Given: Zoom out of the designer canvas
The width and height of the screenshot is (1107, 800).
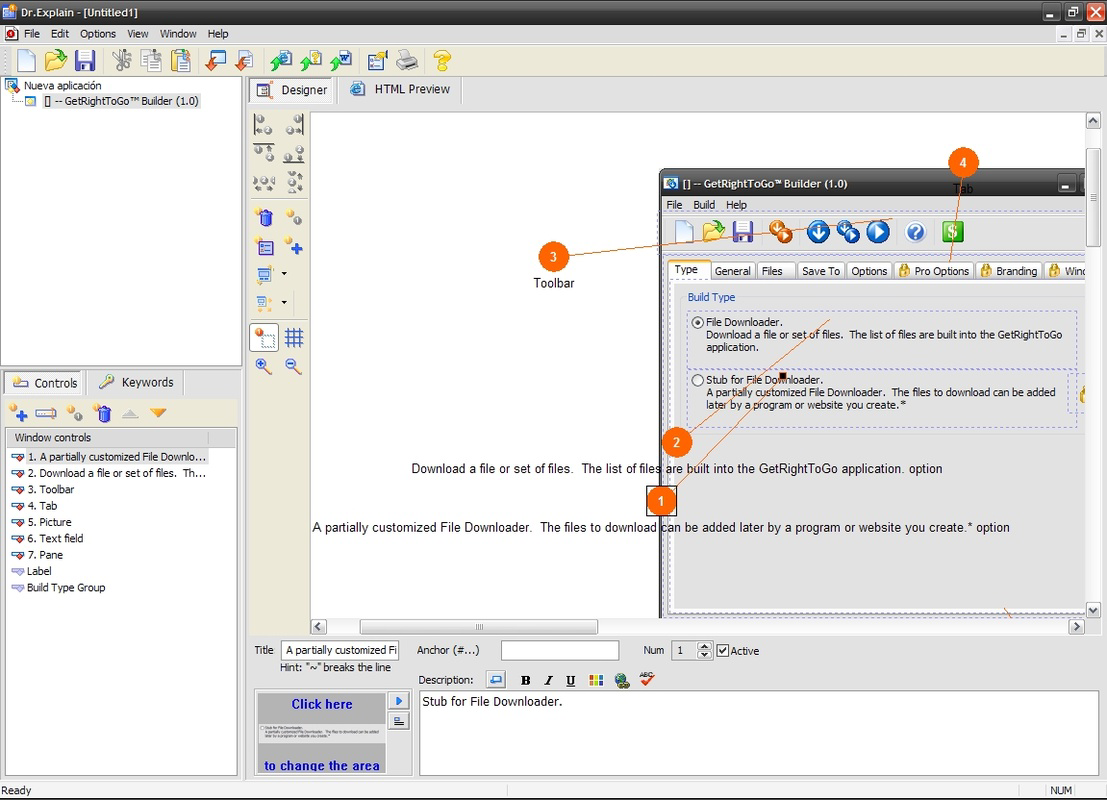Looking at the screenshot, I should click(294, 366).
